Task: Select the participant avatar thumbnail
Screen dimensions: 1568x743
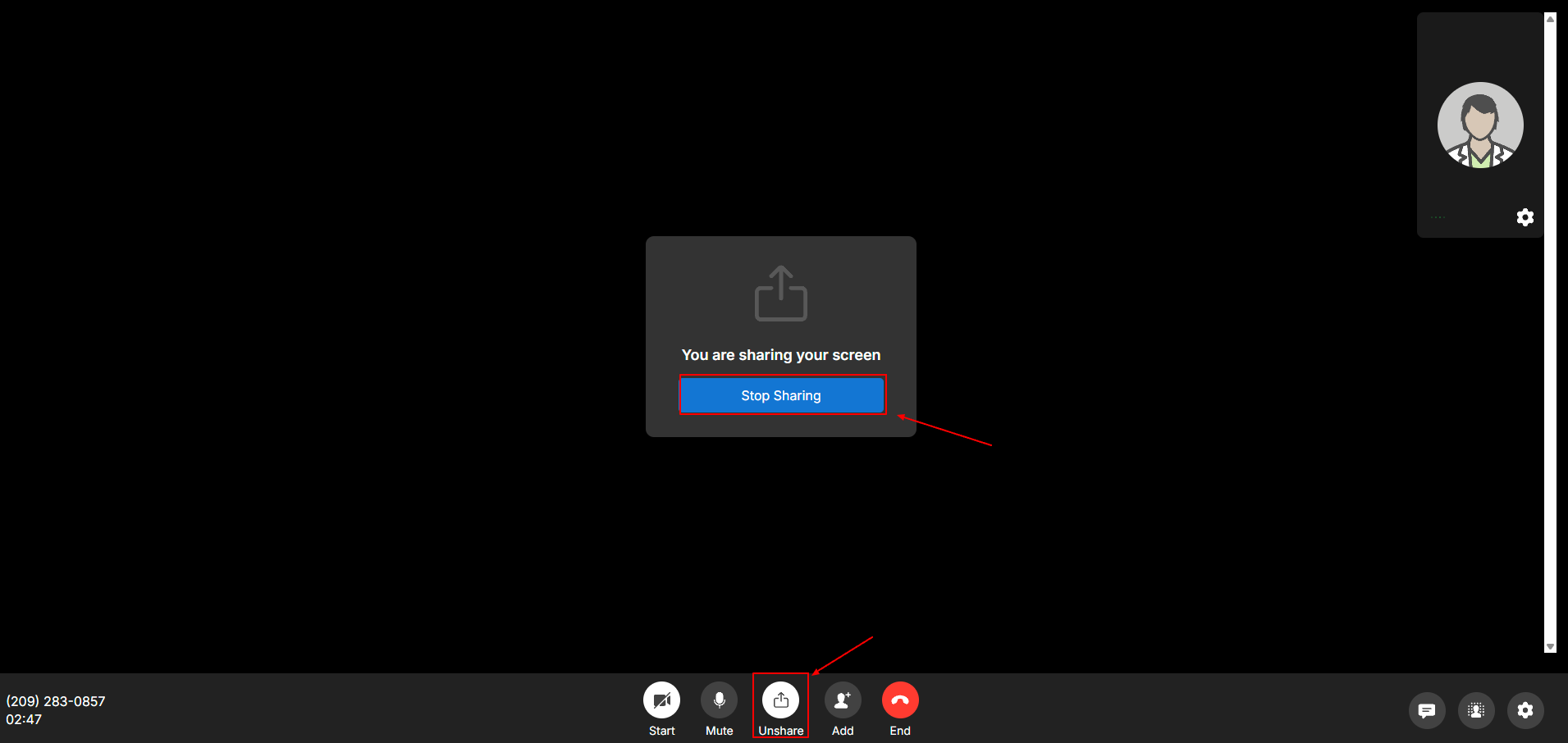Action: 1480,125
